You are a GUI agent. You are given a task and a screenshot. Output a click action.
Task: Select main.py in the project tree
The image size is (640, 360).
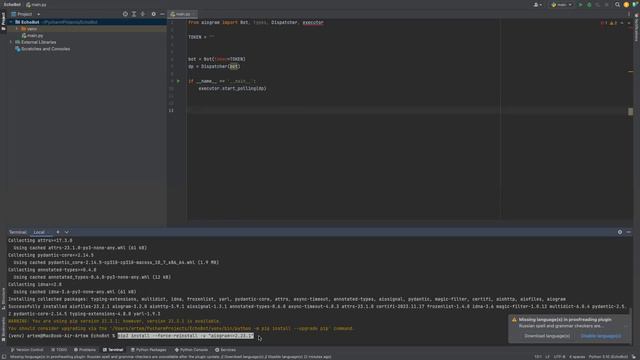33,36
